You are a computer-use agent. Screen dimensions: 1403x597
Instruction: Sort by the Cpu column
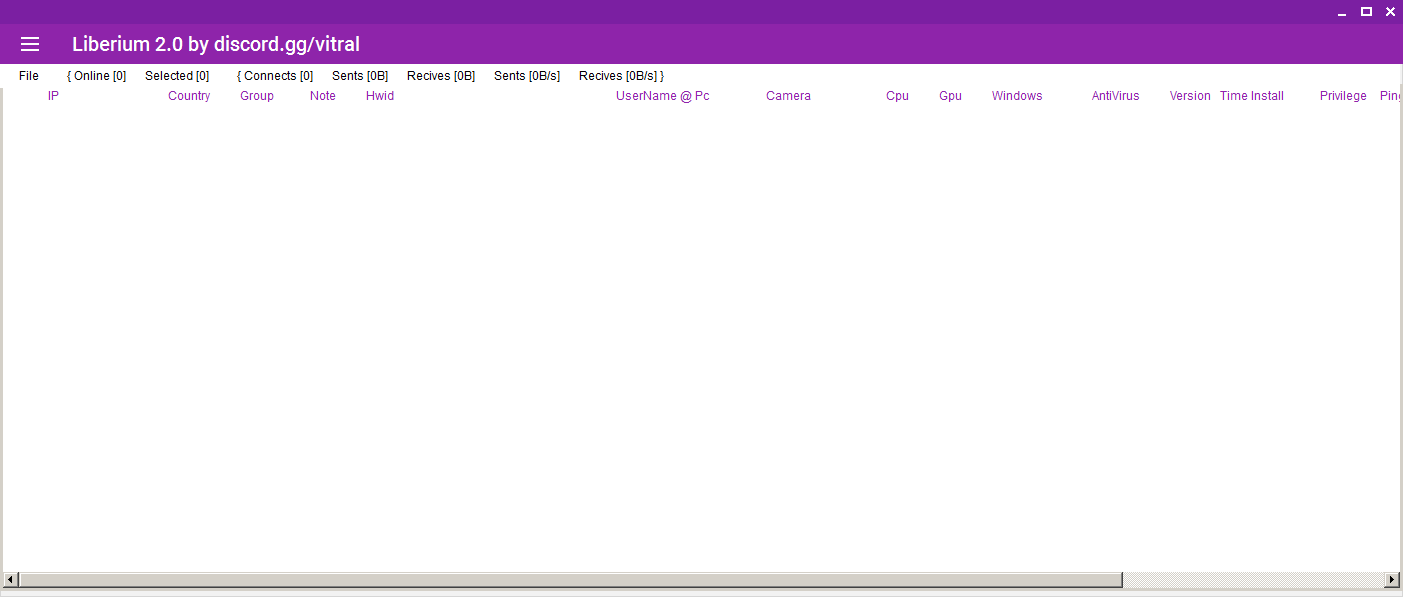click(897, 96)
